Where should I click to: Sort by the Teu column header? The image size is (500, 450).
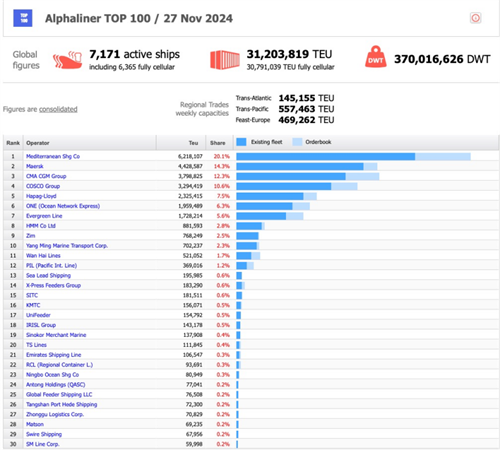(x=193, y=143)
